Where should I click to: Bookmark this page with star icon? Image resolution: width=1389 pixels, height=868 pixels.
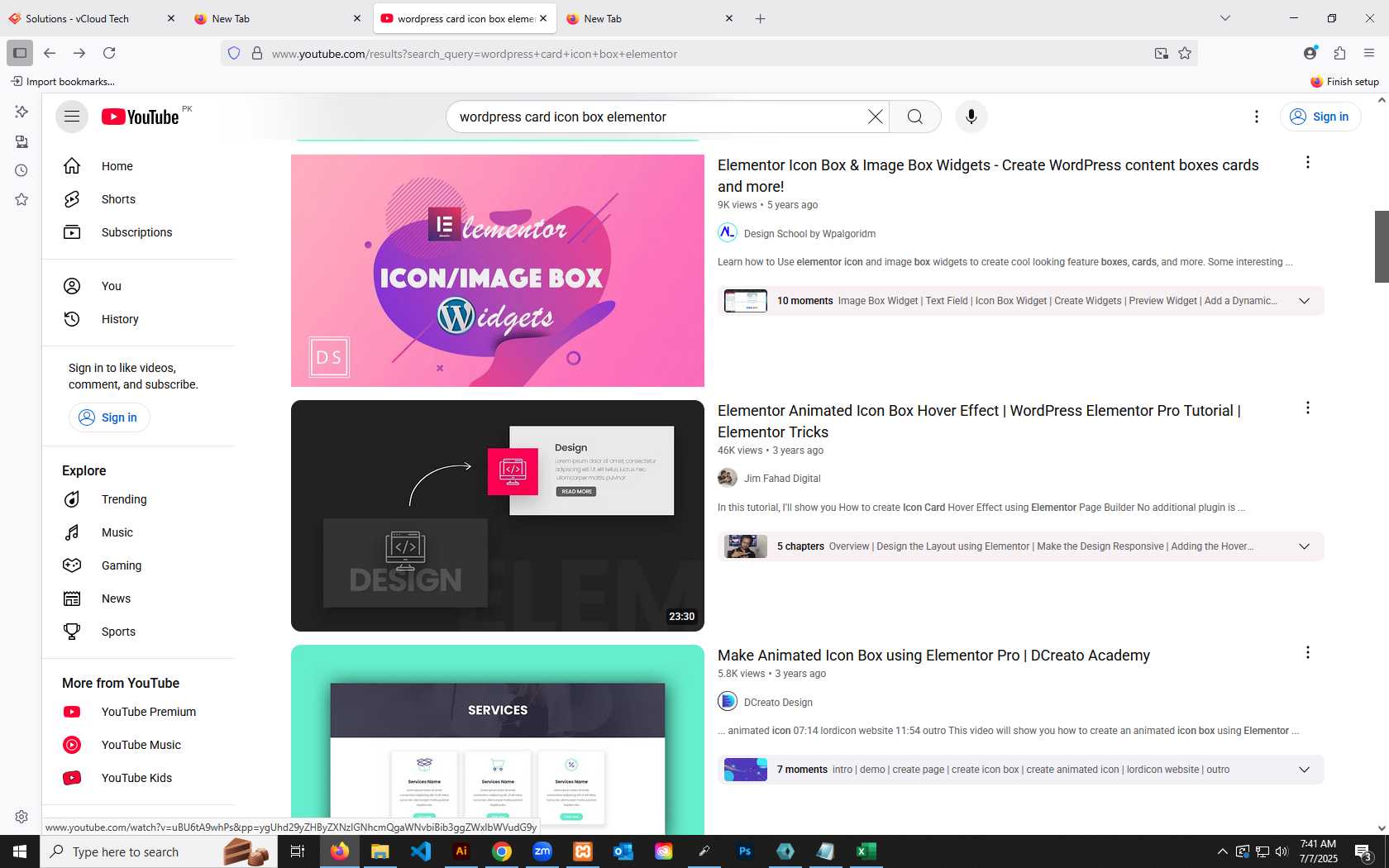point(1185,53)
